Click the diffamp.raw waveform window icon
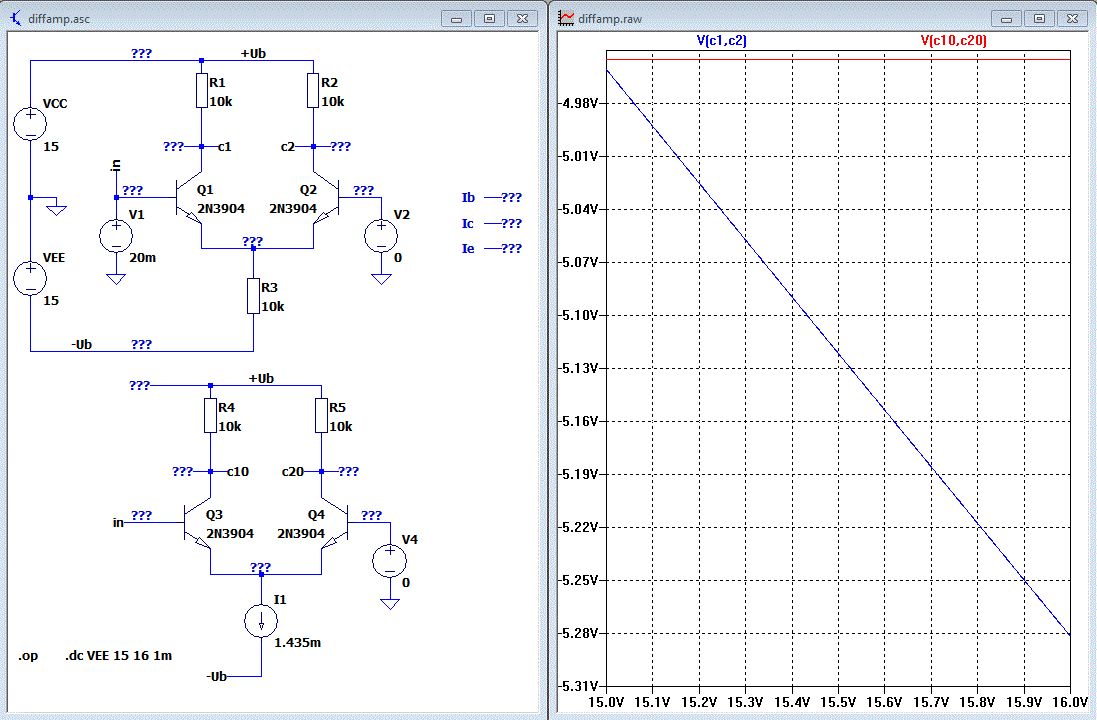Viewport: 1097px width, 720px height. pos(567,17)
